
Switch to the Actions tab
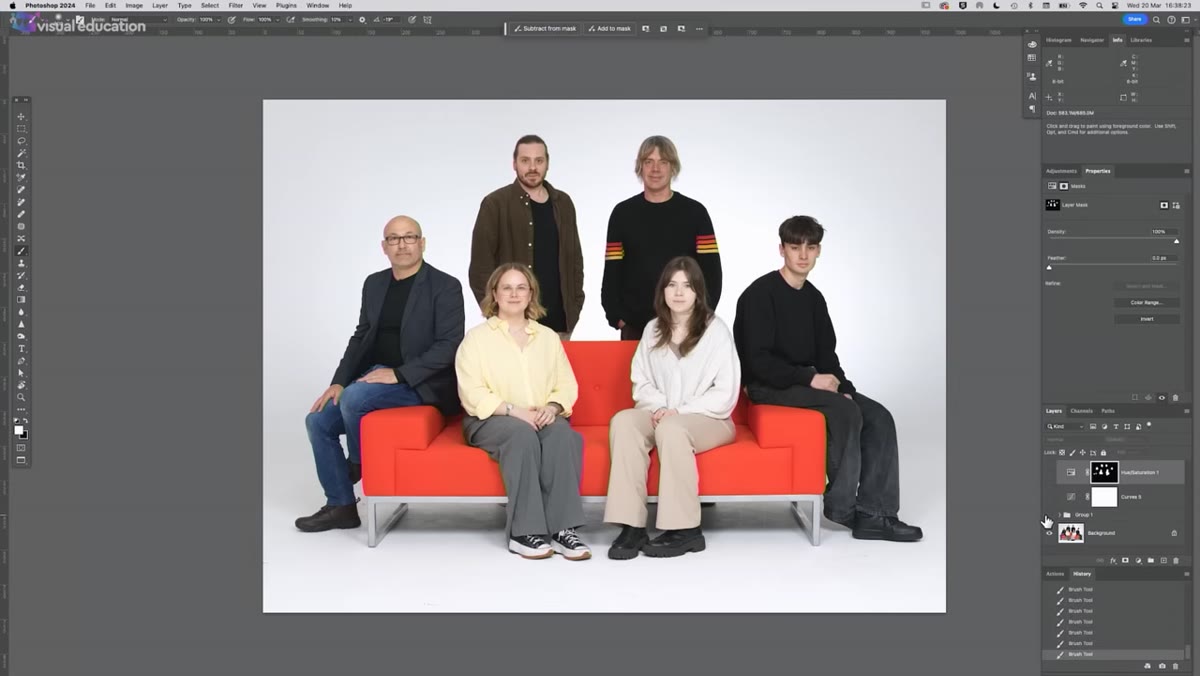(1055, 574)
